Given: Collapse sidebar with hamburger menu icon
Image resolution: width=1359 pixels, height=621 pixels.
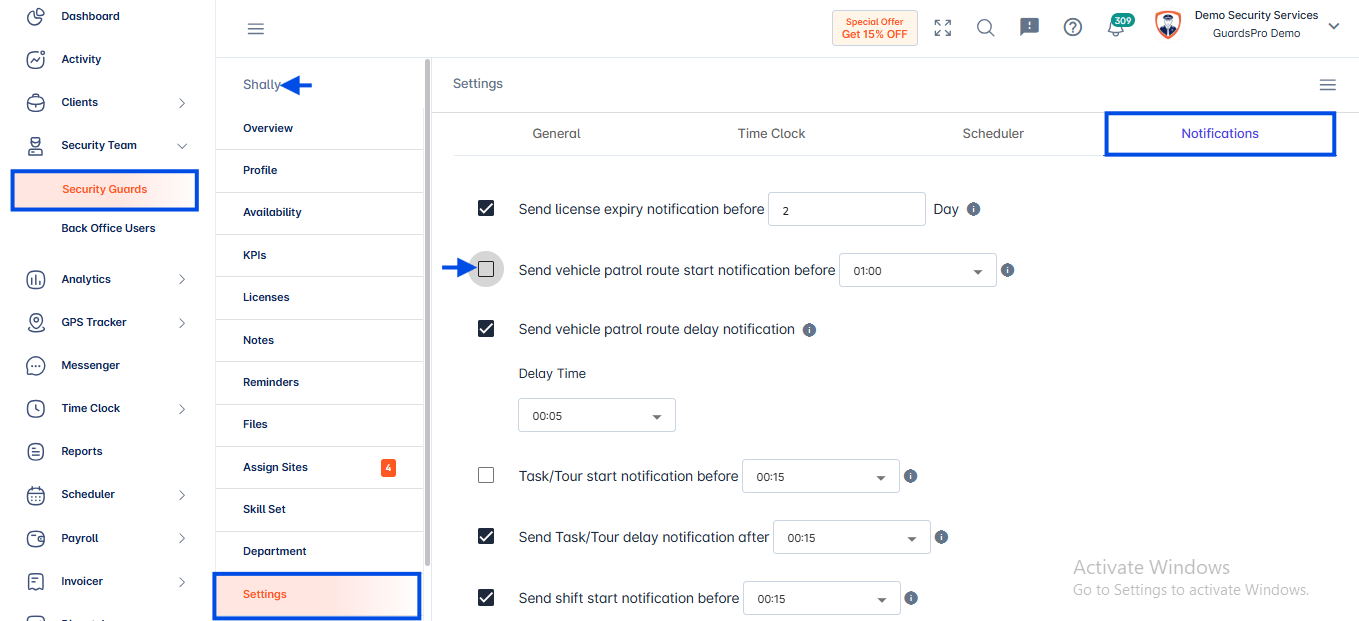Looking at the screenshot, I should point(256,29).
